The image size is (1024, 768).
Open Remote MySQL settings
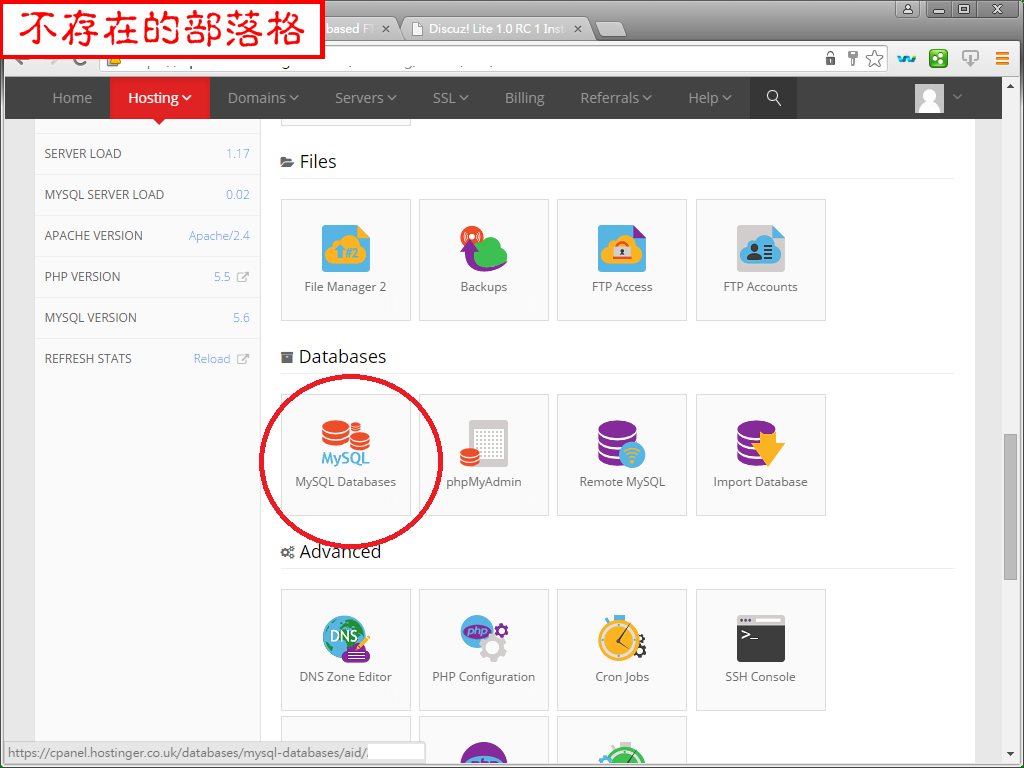(x=622, y=455)
